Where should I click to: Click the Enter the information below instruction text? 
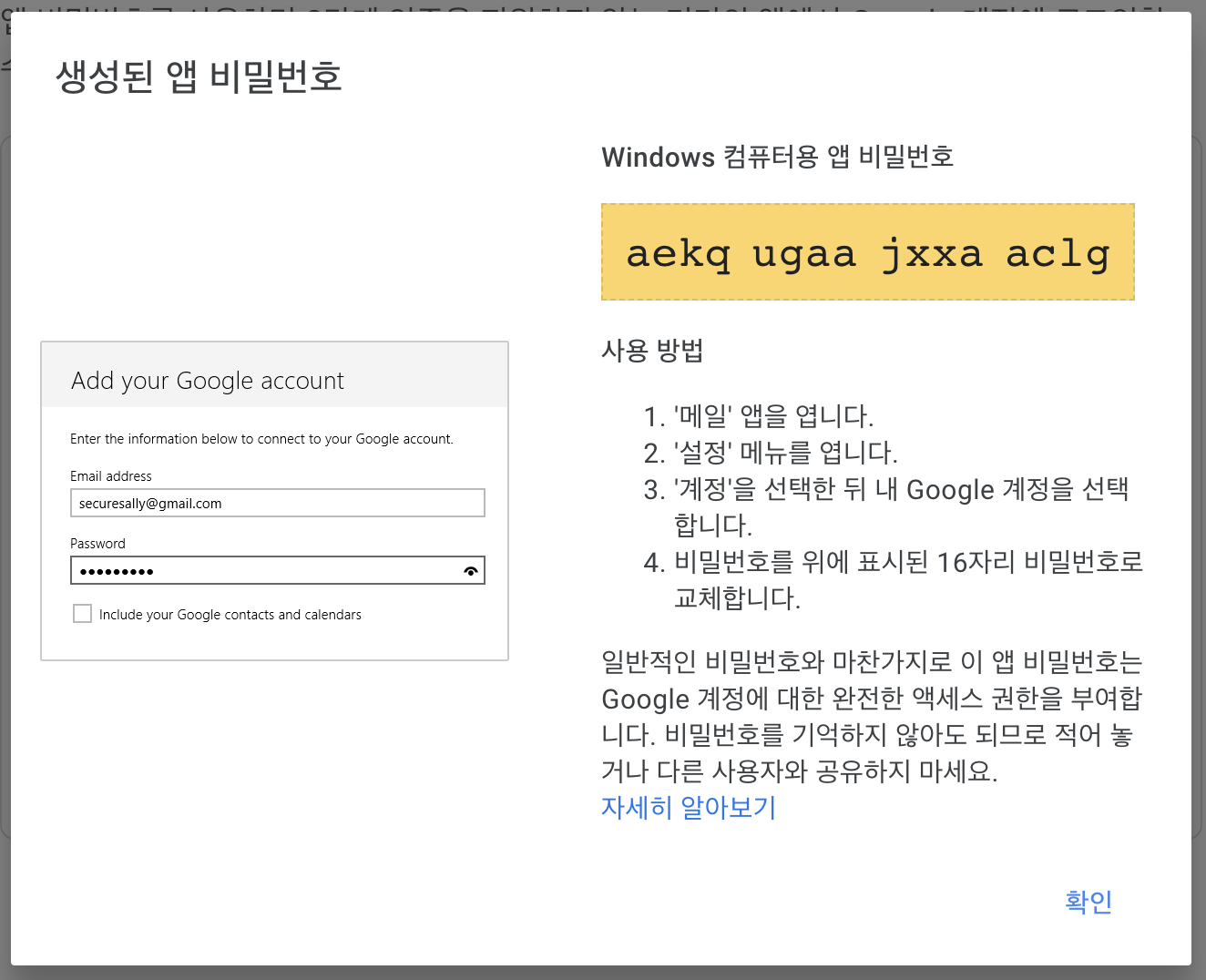coord(261,439)
